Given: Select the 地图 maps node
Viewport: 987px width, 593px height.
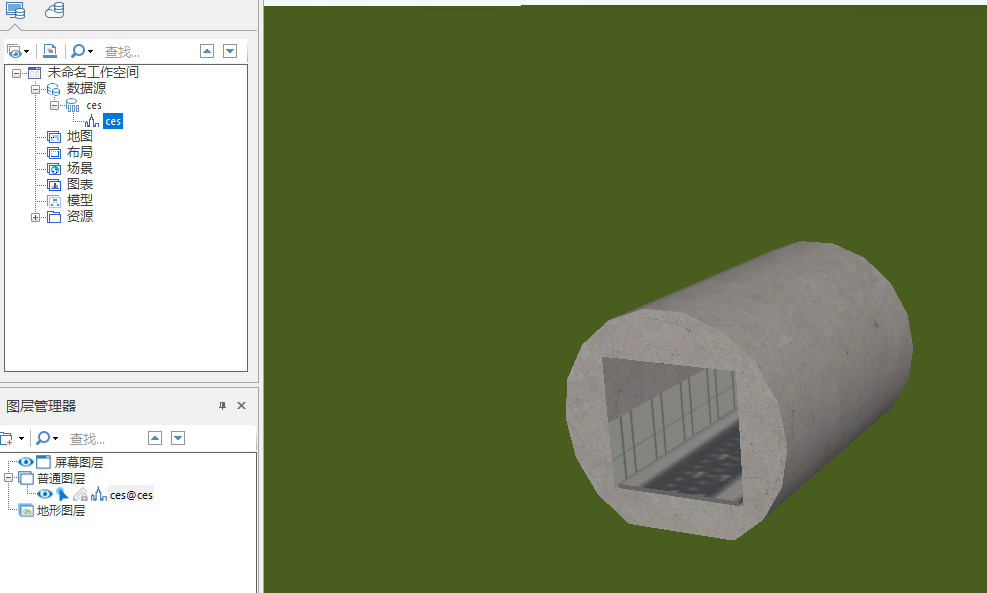Looking at the screenshot, I should coord(80,136).
